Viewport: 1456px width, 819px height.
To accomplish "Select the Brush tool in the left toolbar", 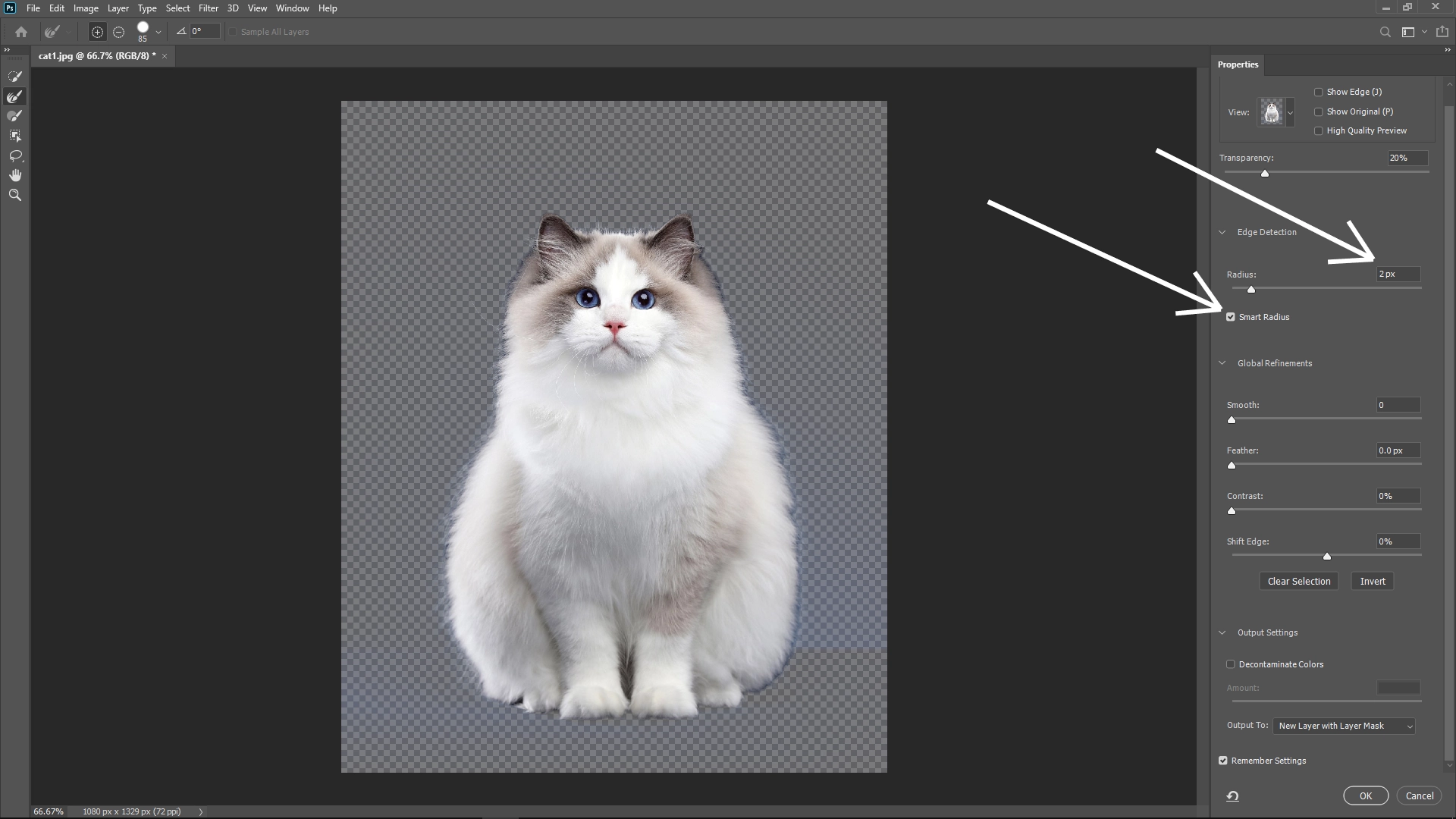I will tap(15, 116).
